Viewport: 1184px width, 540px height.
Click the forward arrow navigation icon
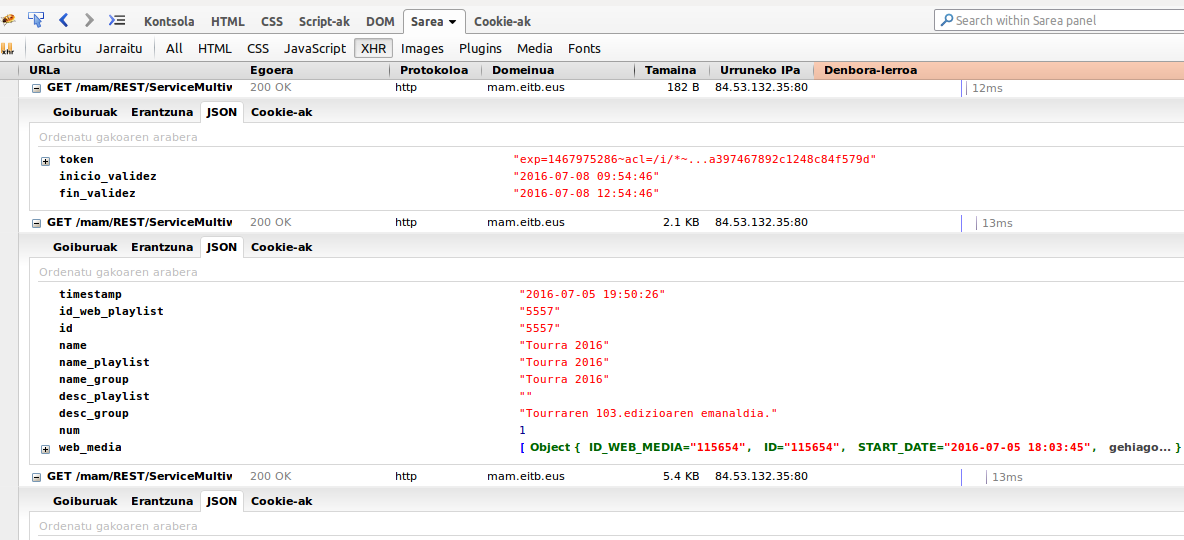click(x=90, y=20)
